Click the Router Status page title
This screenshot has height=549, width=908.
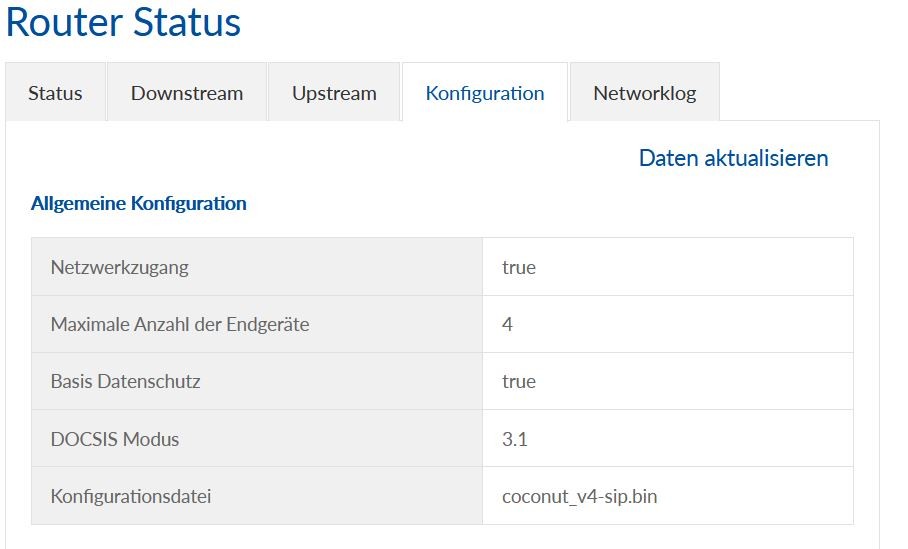tap(123, 23)
